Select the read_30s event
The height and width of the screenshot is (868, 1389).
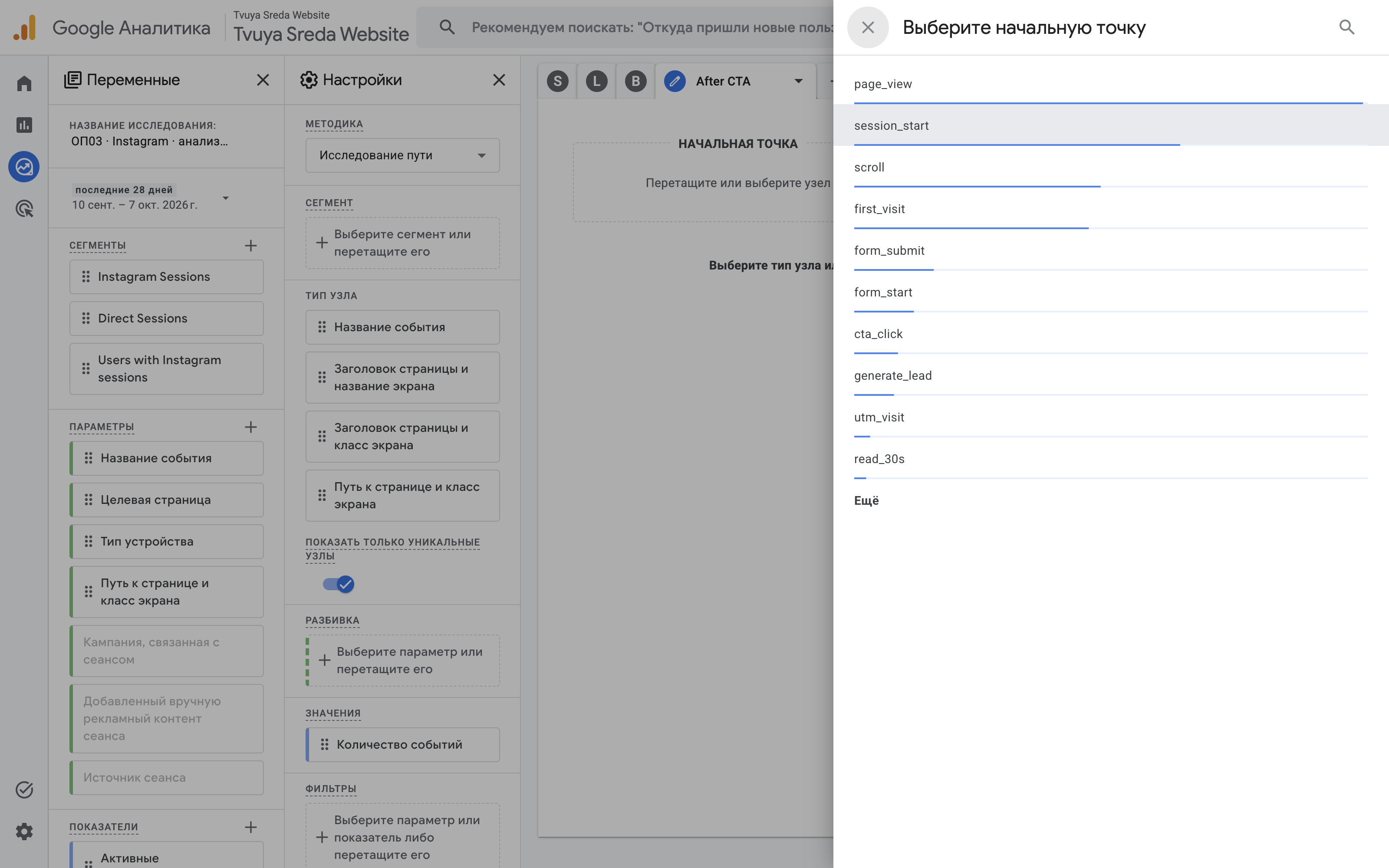pyautogui.click(x=1111, y=459)
